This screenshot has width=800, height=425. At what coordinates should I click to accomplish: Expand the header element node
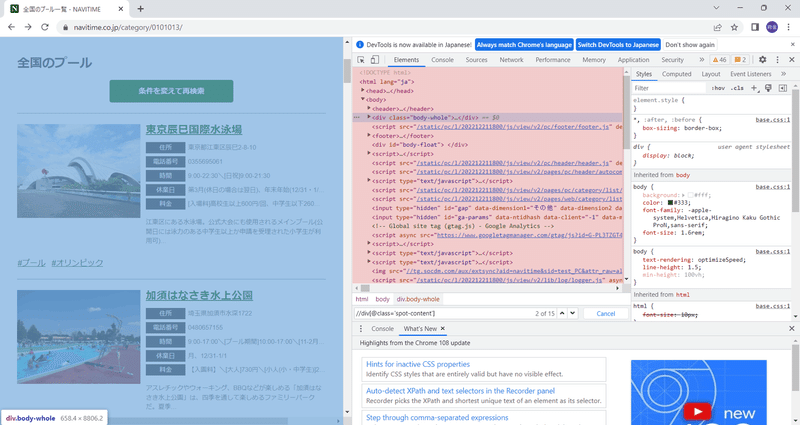pos(369,108)
